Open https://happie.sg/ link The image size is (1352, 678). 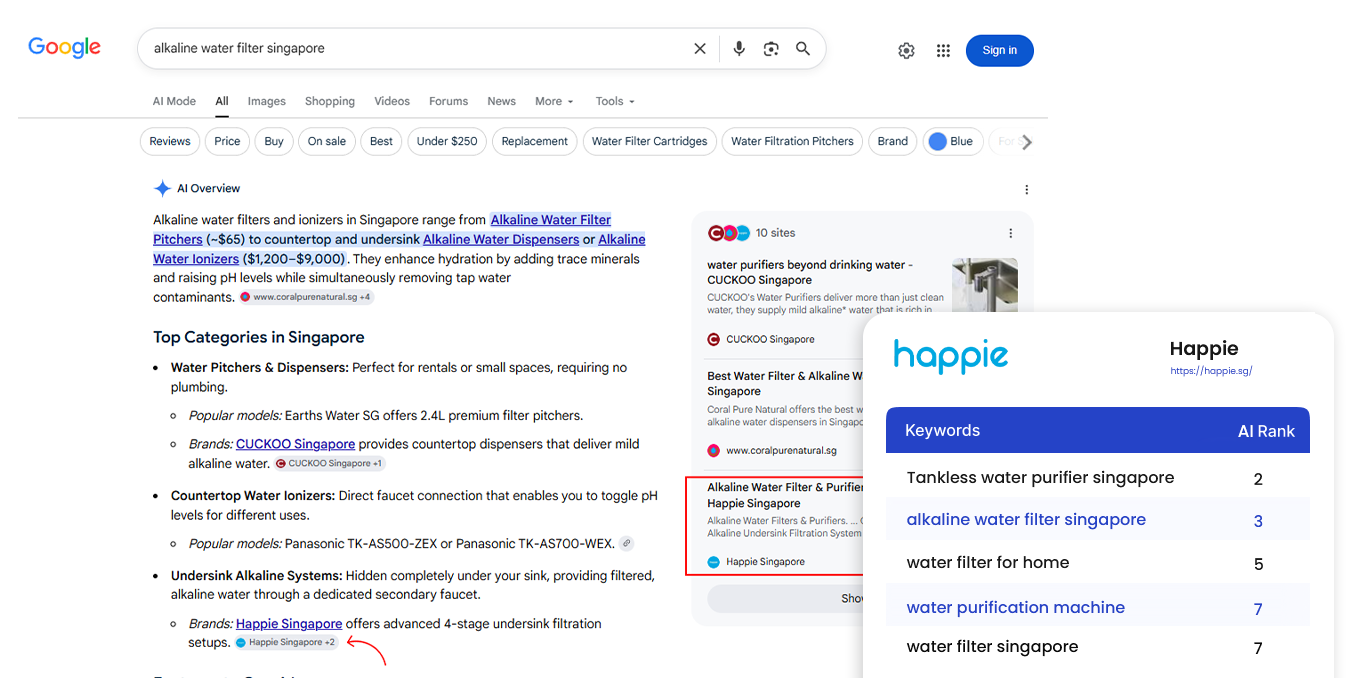[1211, 371]
